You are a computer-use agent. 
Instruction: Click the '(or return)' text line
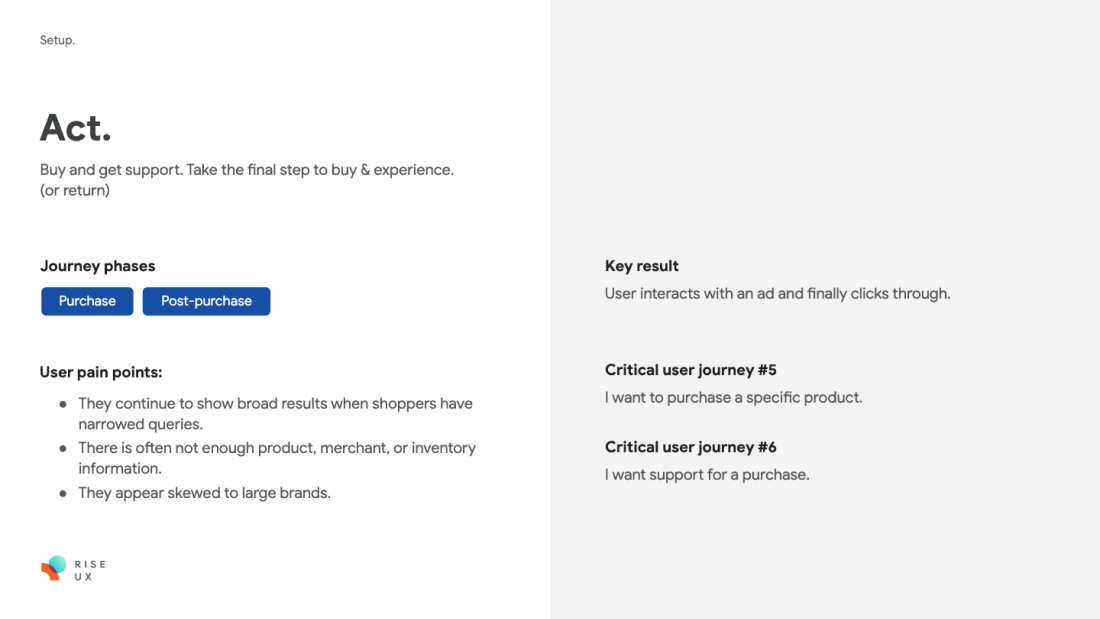(x=75, y=190)
